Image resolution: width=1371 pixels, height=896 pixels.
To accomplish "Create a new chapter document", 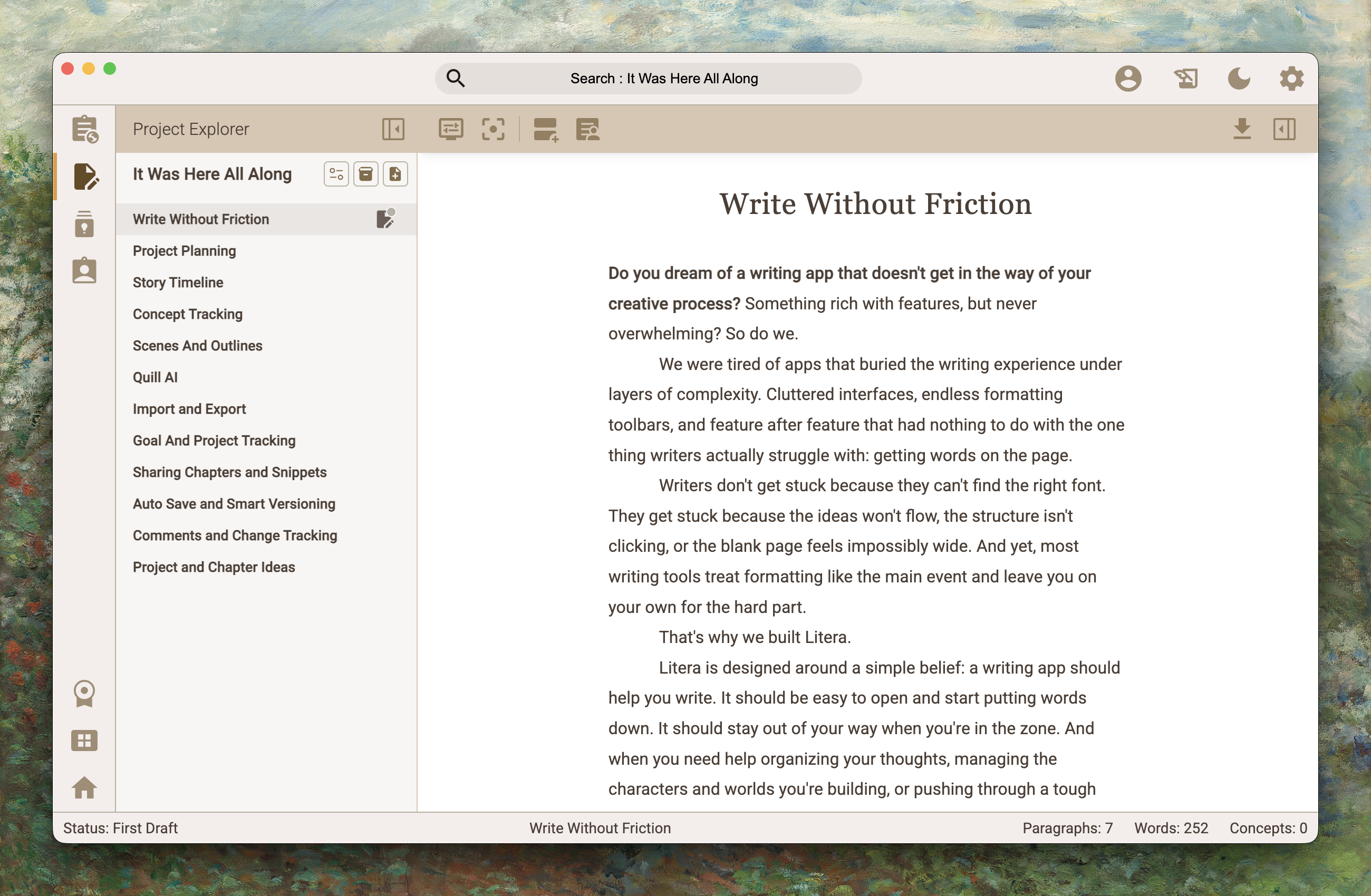I will [x=396, y=174].
